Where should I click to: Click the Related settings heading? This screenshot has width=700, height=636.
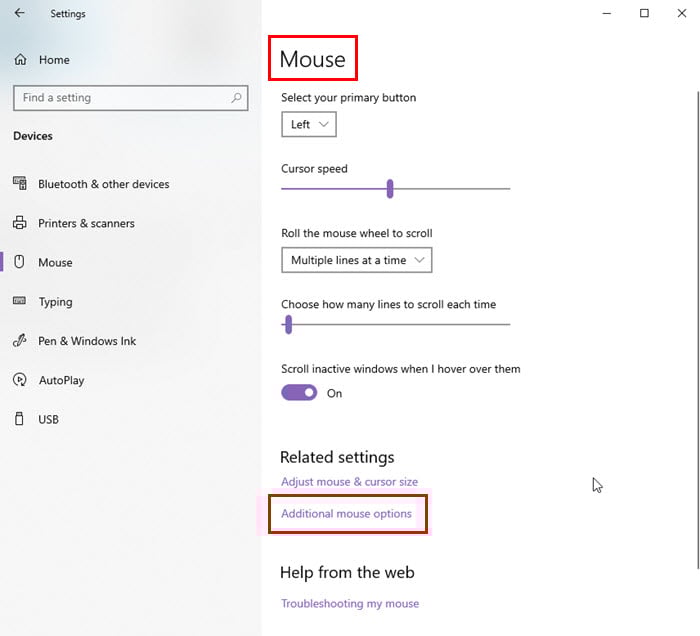click(337, 457)
